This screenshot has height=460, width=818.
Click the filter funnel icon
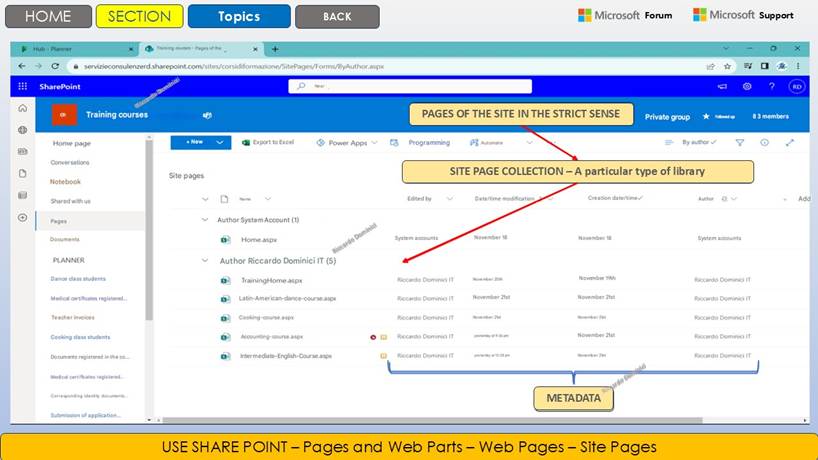(740, 143)
